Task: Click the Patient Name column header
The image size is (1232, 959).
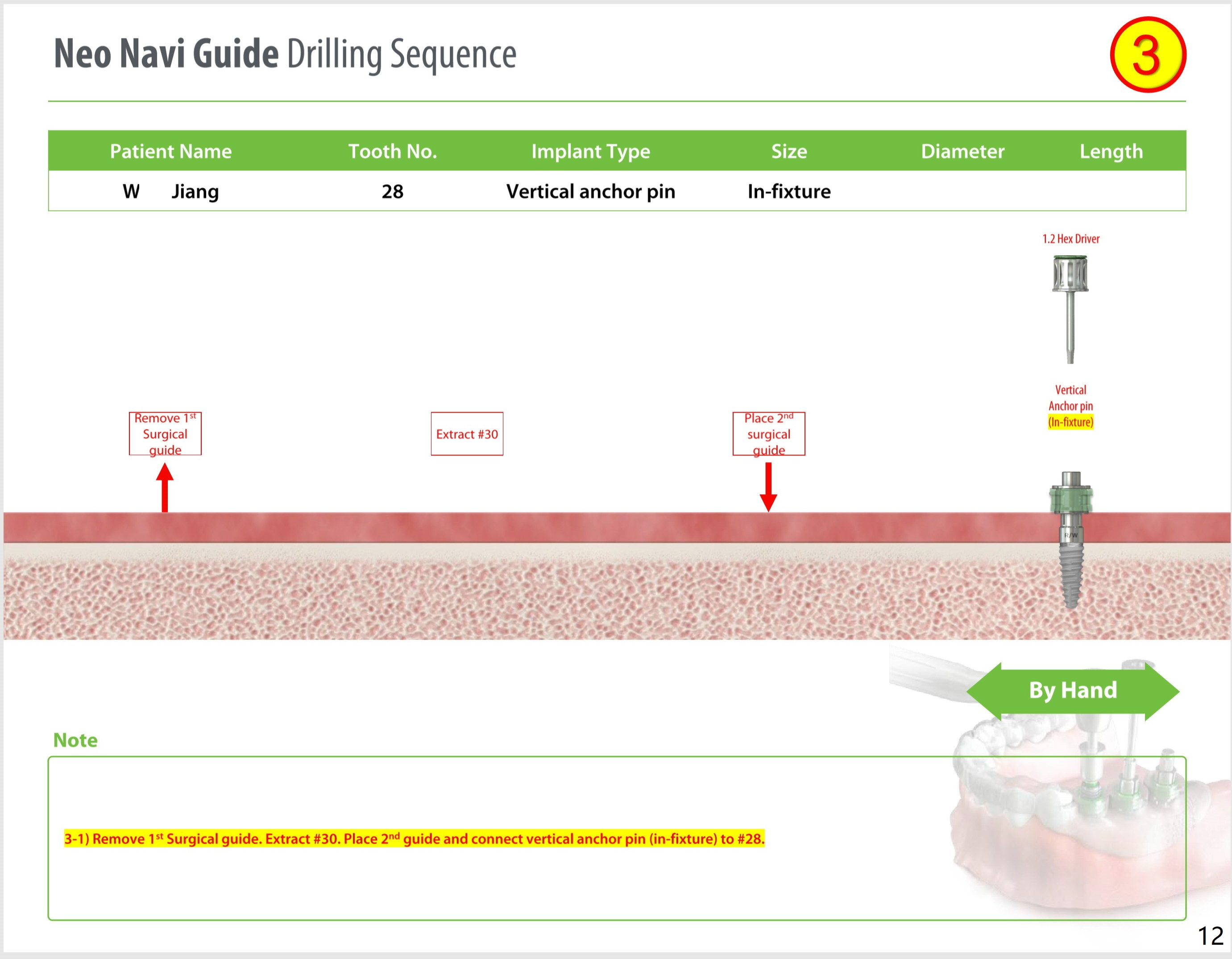Action: click(x=170, y=151)
